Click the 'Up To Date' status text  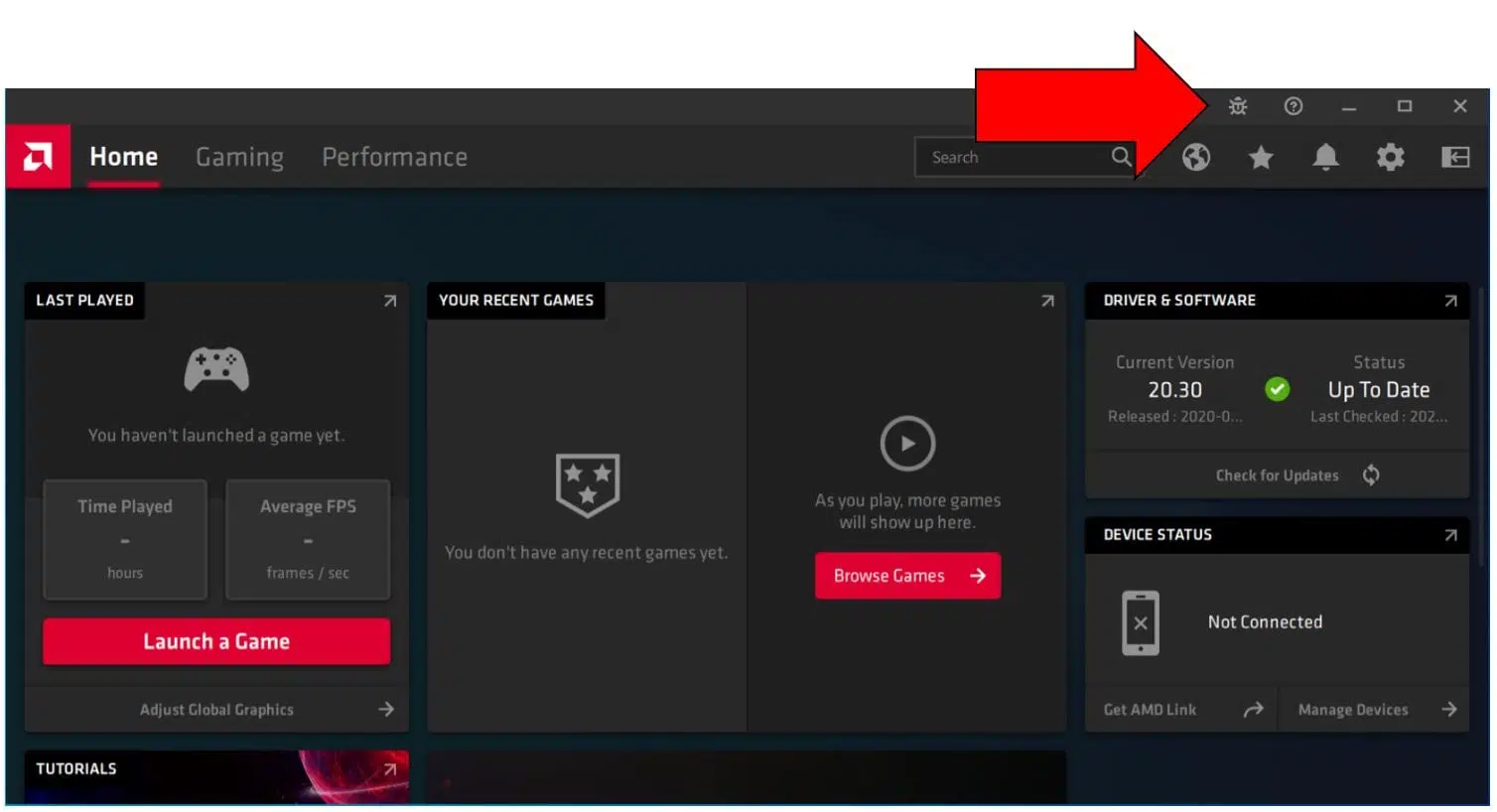click(x=1379, y=390)
